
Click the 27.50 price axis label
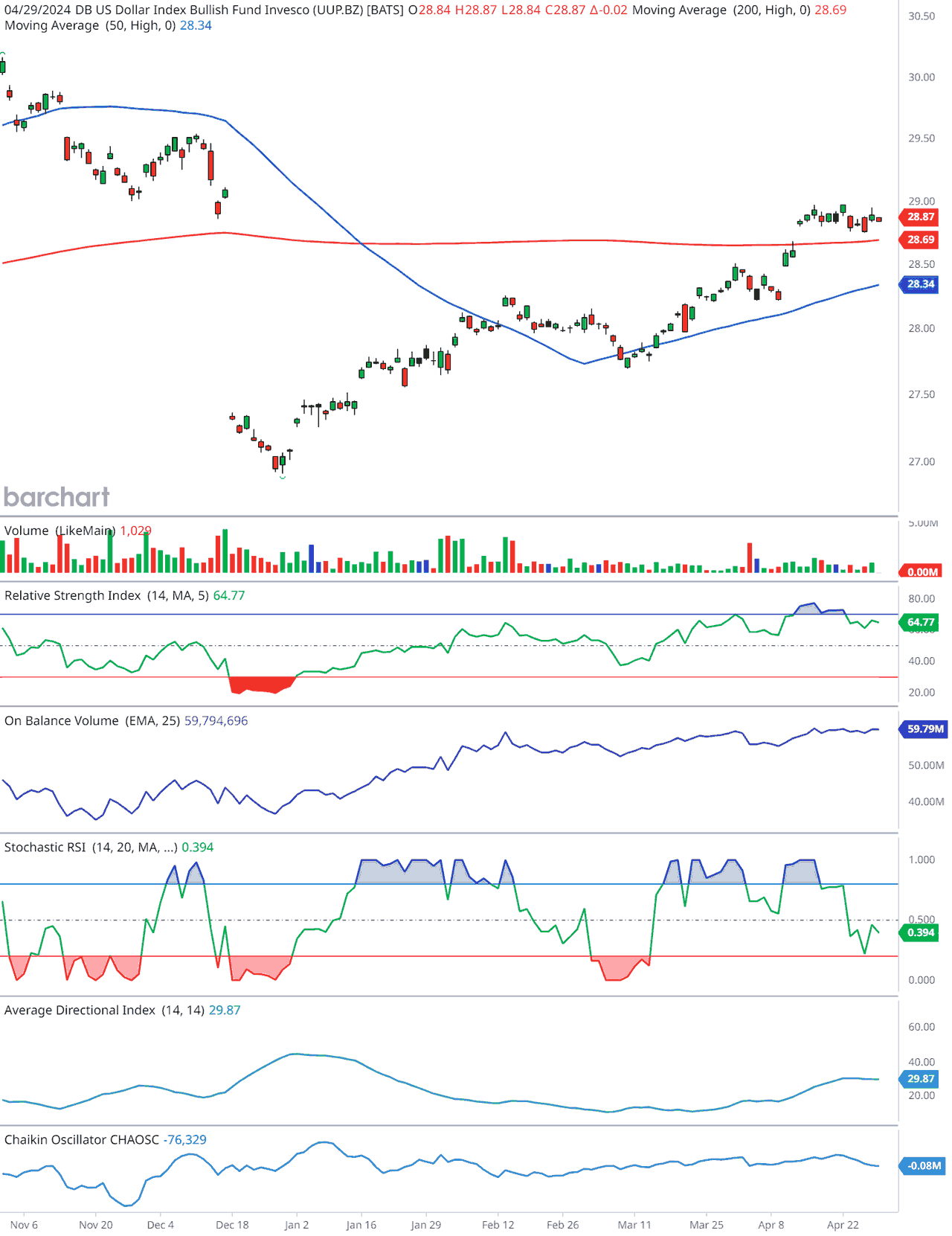(x=922, y=394)
